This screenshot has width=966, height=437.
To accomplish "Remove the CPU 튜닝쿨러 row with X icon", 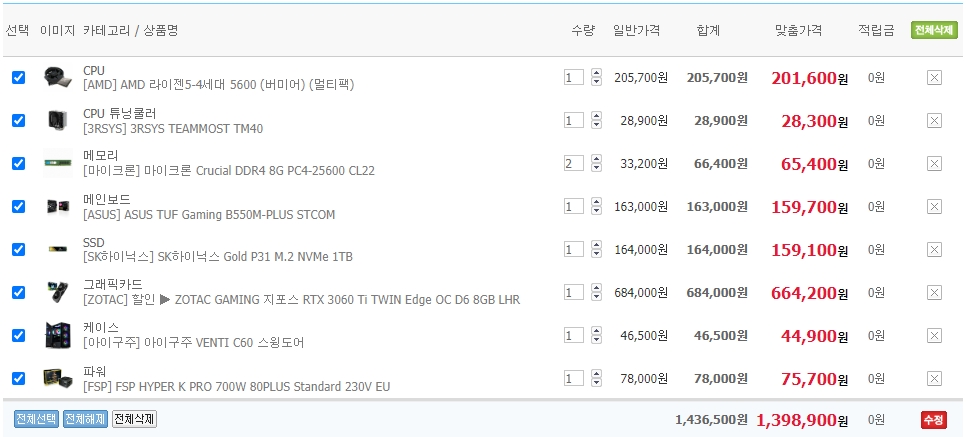I will point(934,121).
